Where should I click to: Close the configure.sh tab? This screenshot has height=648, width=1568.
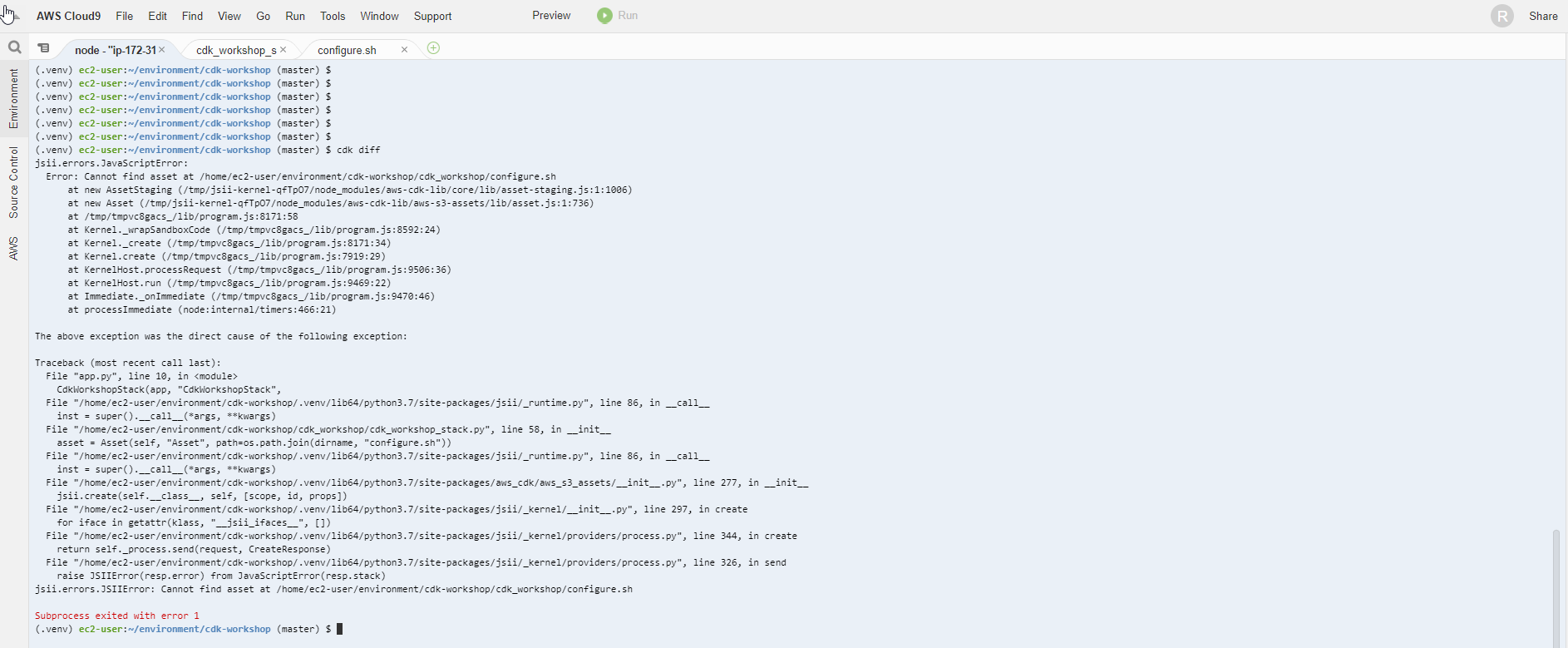point(405,50)
